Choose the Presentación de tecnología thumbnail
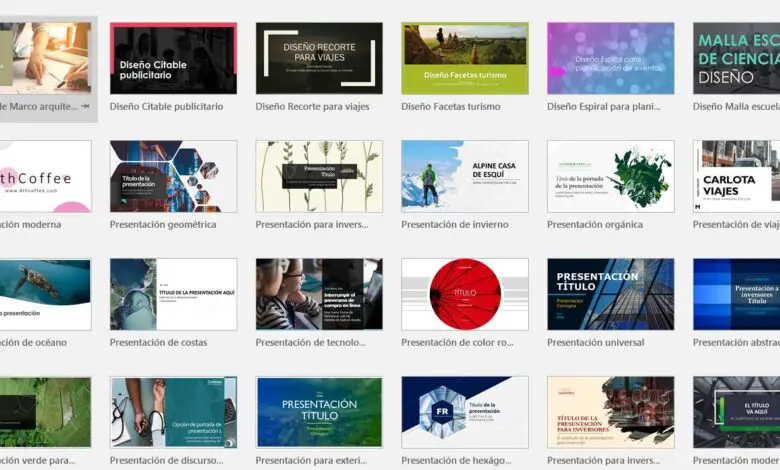Viewport: 780px width, 470px height. click(319, 294)
